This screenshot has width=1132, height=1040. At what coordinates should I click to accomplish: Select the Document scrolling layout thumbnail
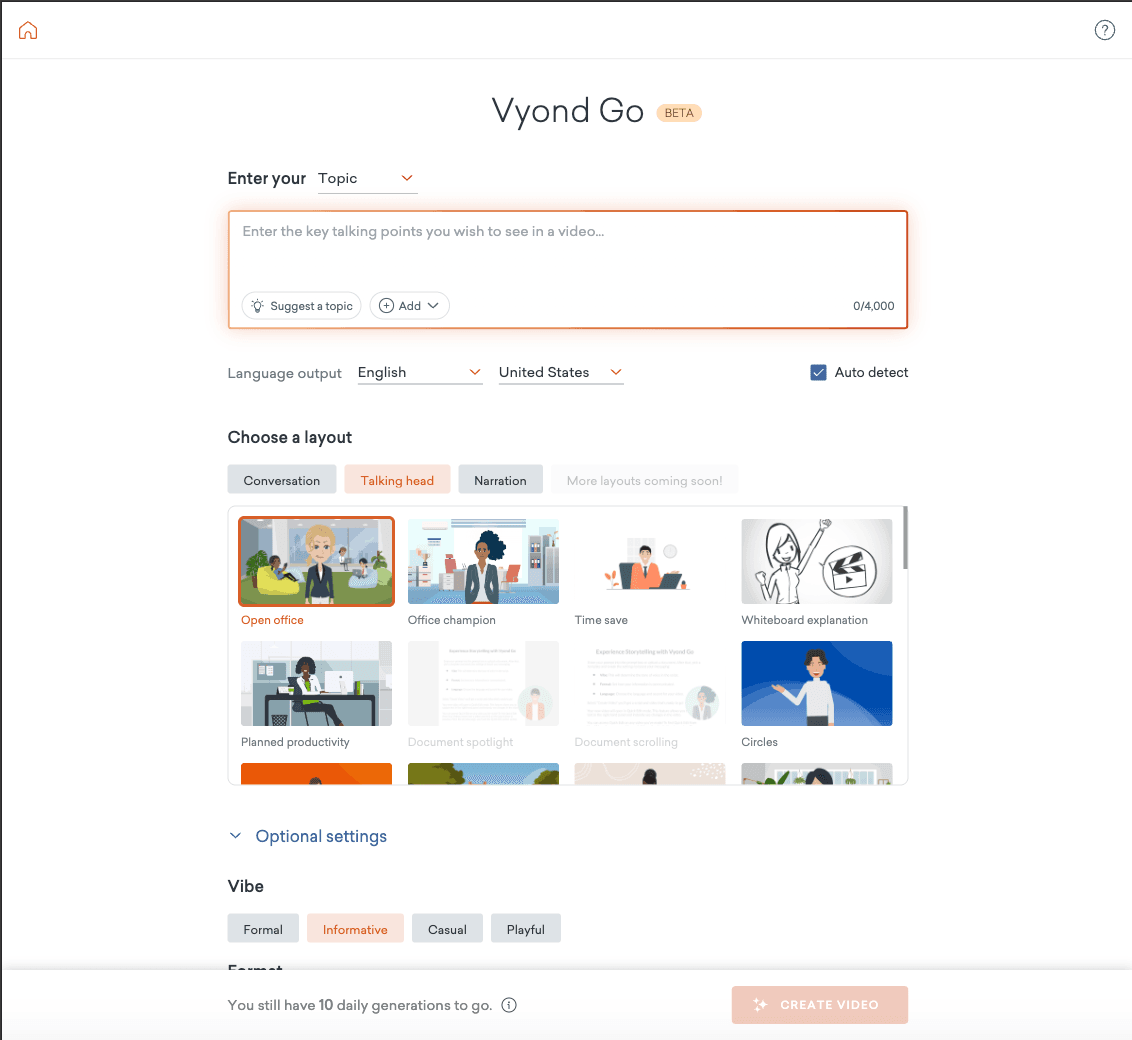click(x=650, y=683)
